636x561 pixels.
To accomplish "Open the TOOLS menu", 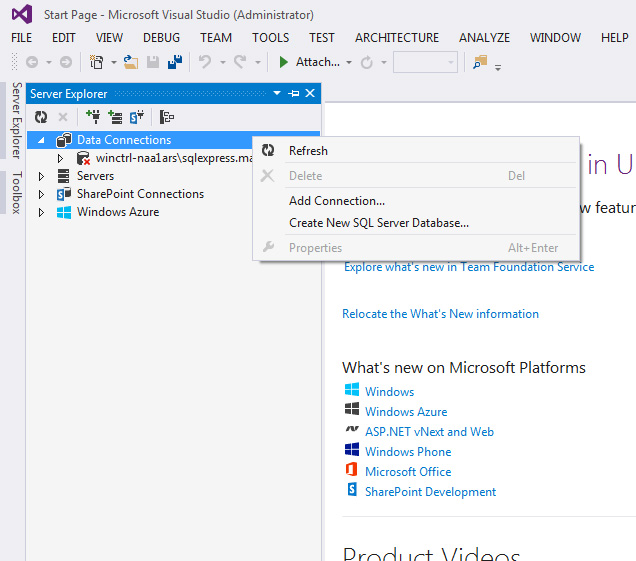I will [x=271, y=38].
